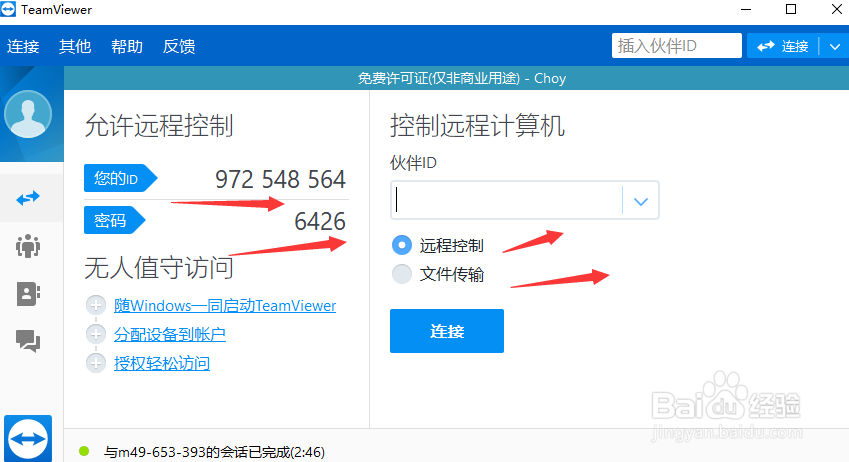Image resolution: width=849 pixels, height=462 pixels.
Task: Maximize the TeamViewer window
Action: click(x=791, y=10)
